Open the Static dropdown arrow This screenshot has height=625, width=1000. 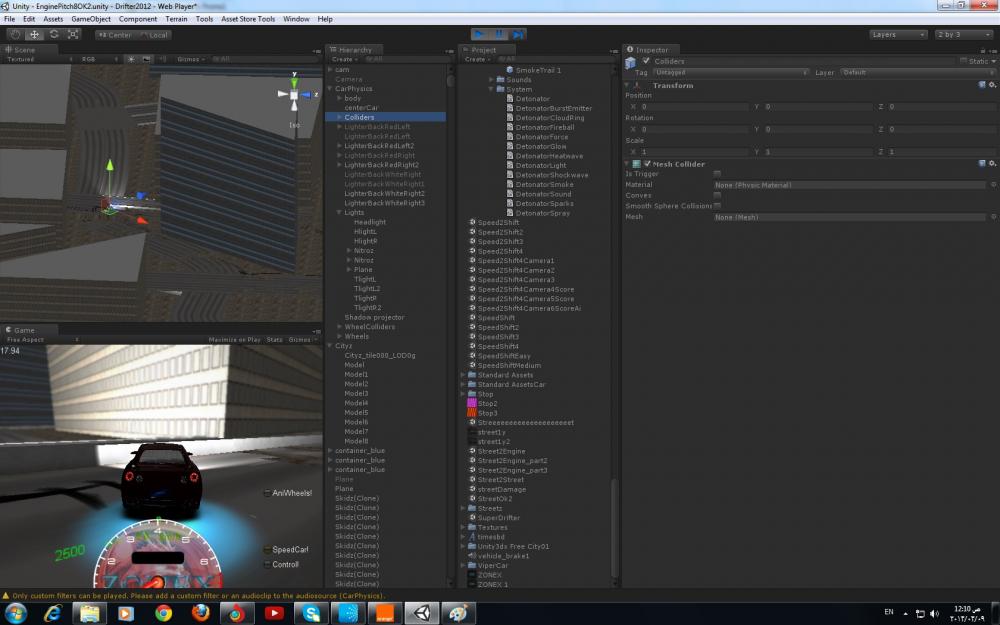click(994, 61)
